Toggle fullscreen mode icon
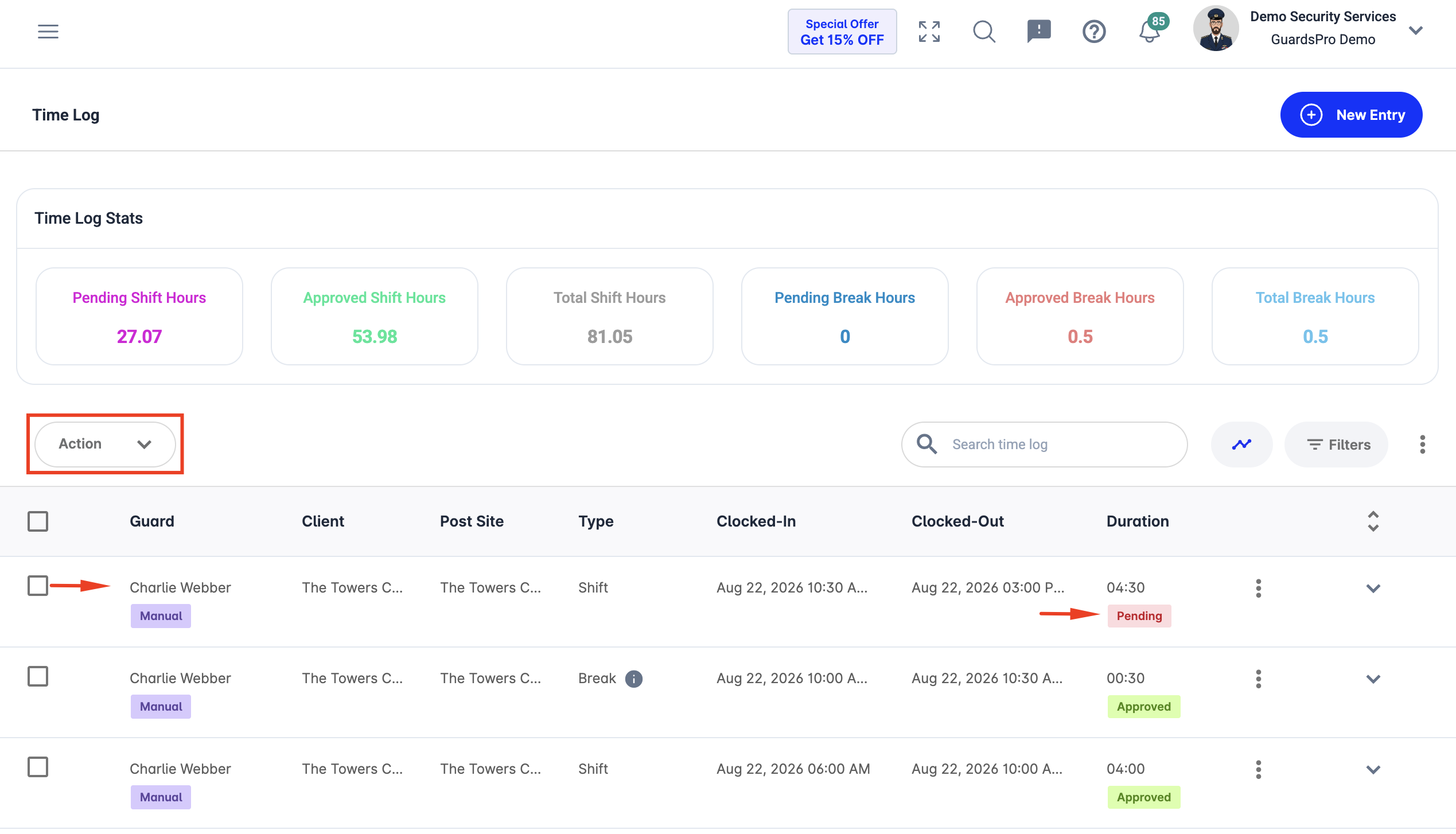The width and height of the screenshot is (1456, 834). pos(929,32)
